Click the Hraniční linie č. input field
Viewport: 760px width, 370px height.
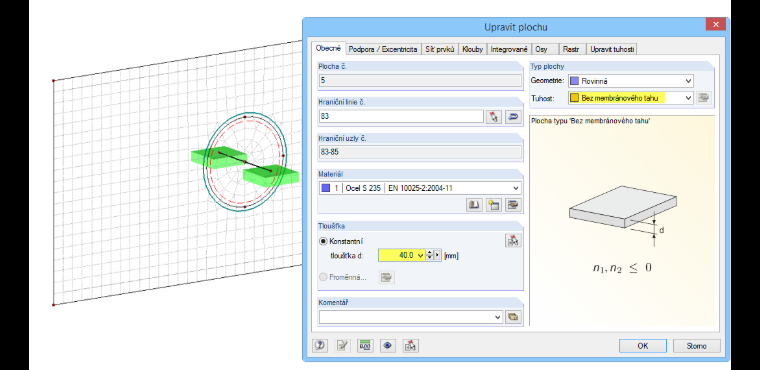(401, 117)
